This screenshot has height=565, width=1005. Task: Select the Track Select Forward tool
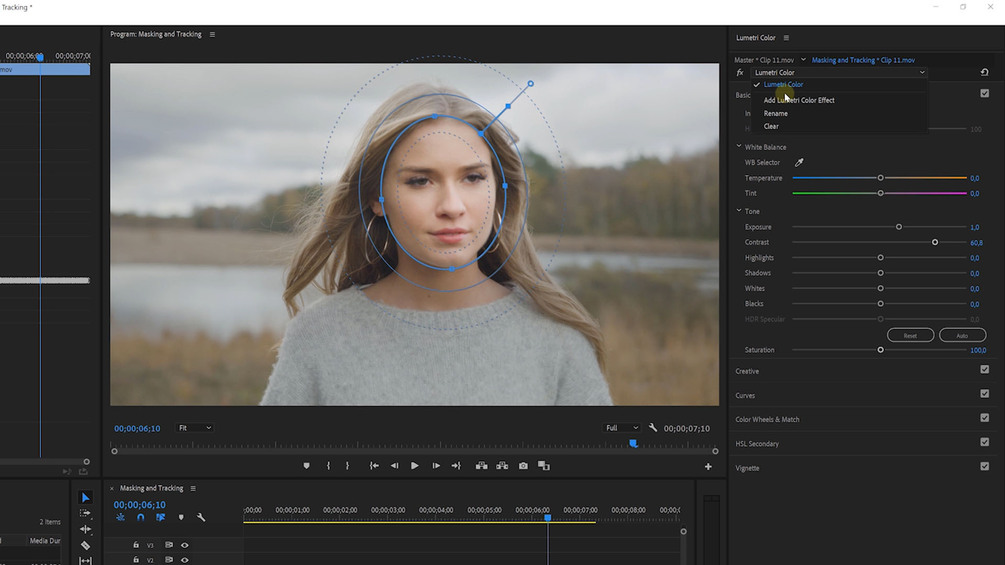(x=85, y=513)
